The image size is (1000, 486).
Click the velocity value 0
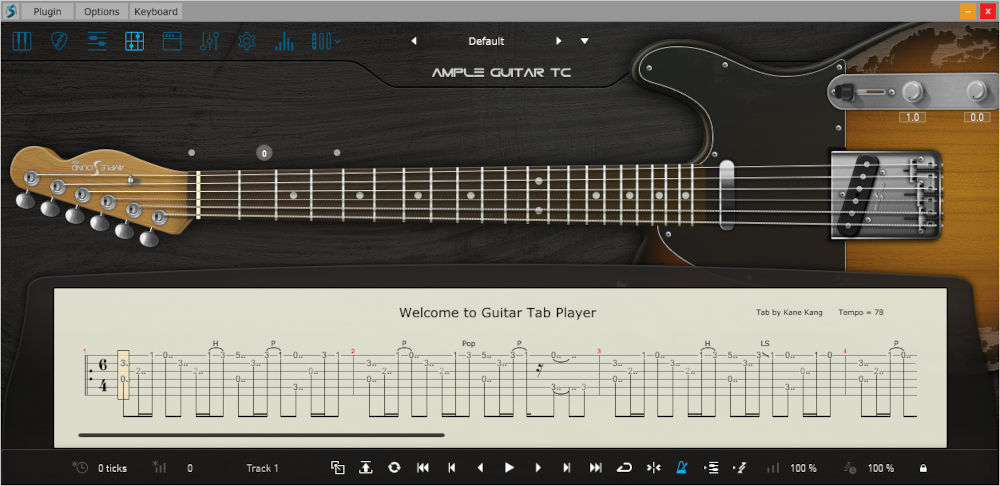point(189,469)
